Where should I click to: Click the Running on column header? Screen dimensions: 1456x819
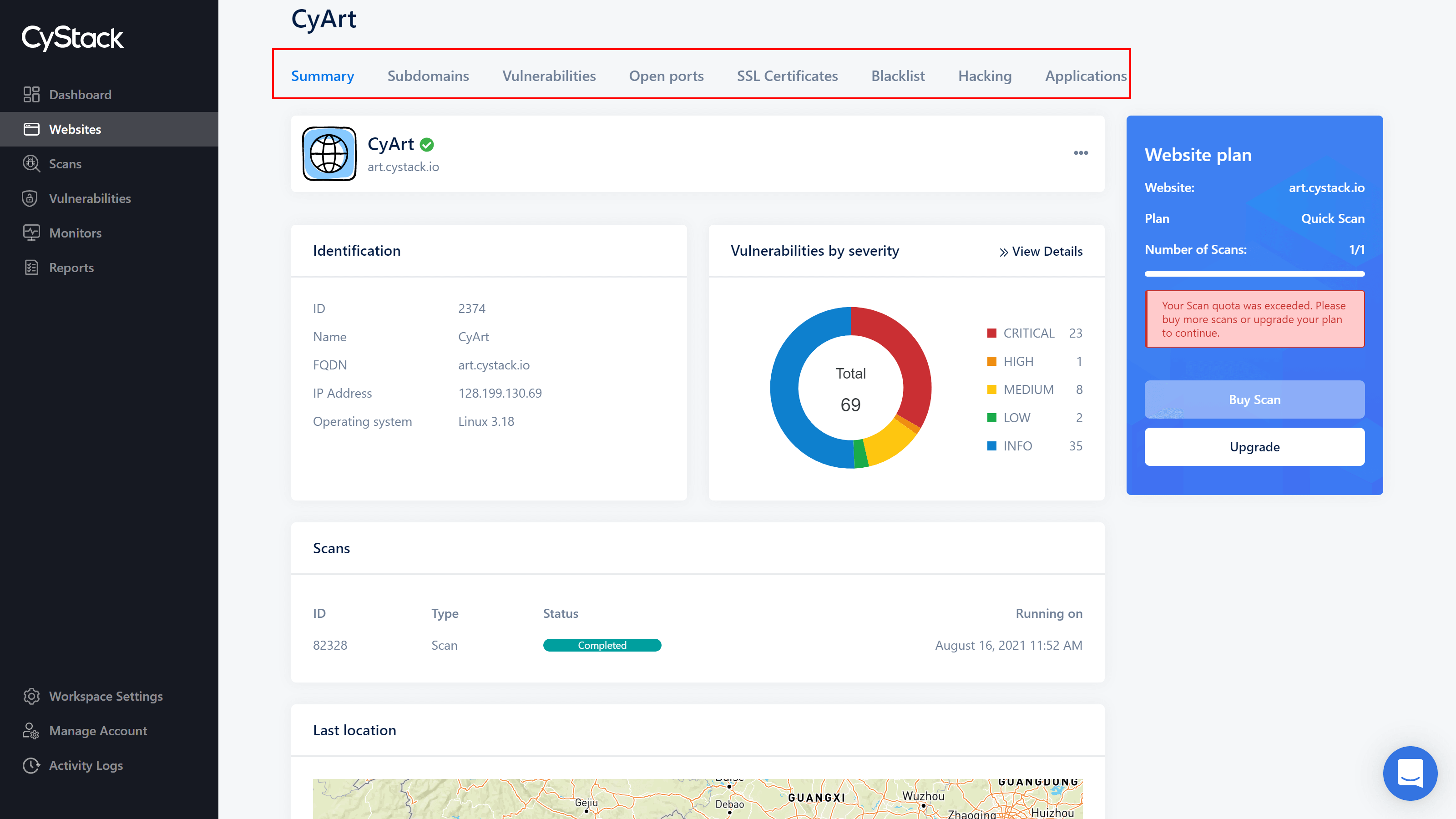(1048, 613)
